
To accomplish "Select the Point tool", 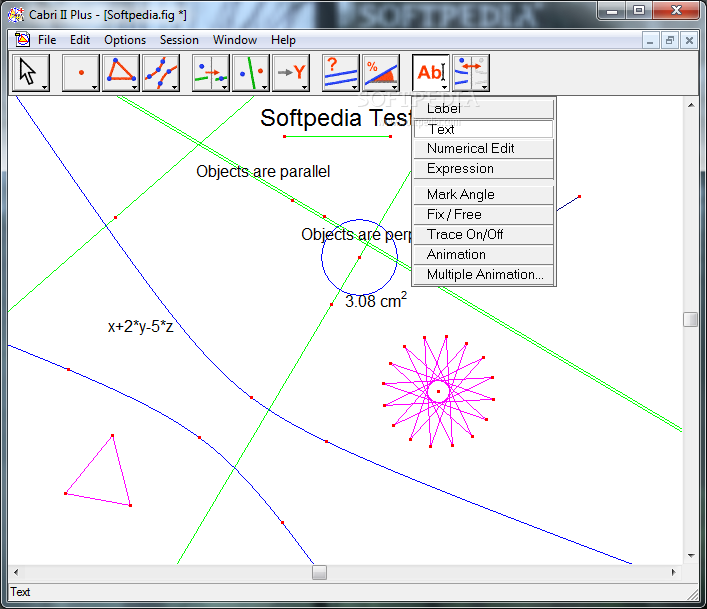I will [x=81, y=73].
